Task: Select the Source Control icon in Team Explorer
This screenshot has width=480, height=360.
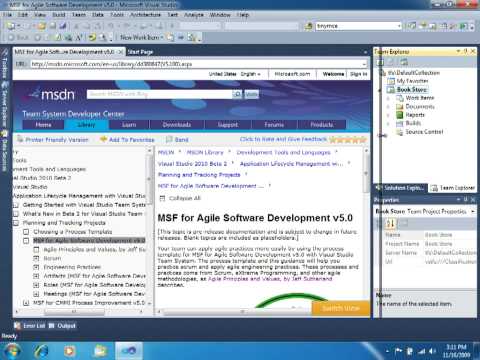Action: click(x=400, y=132)
